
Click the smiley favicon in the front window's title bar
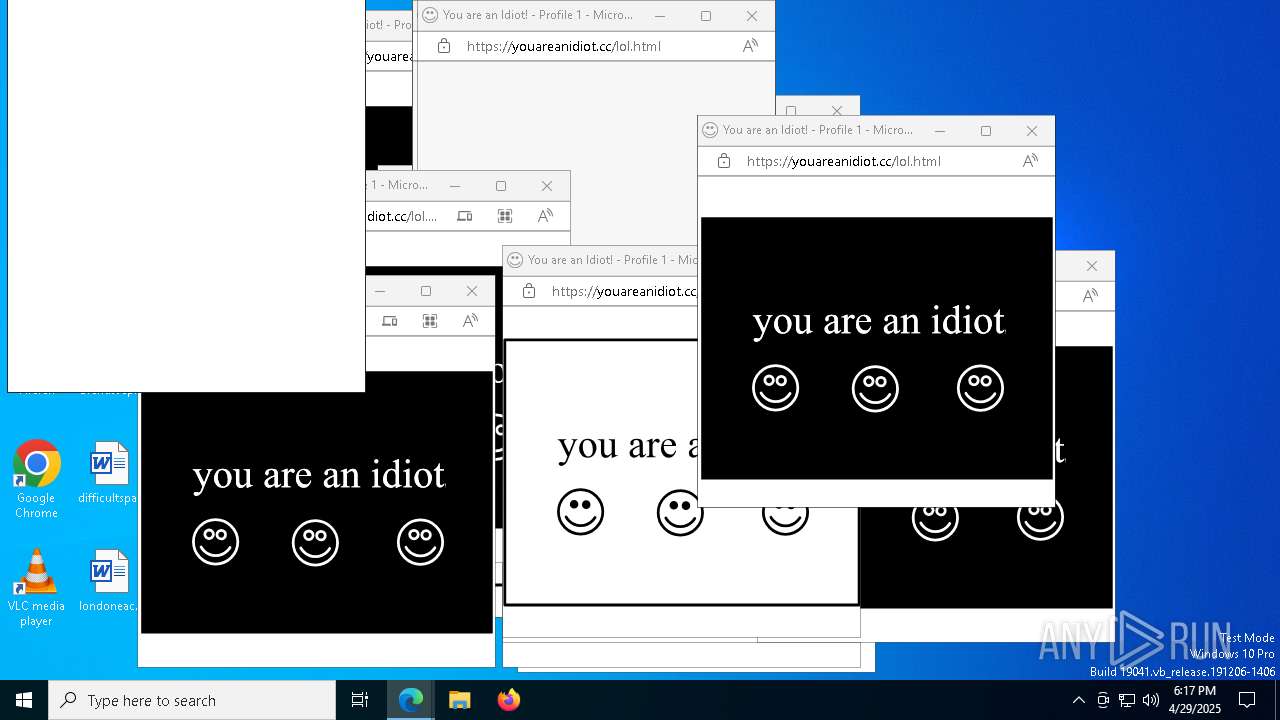(710, 130)
